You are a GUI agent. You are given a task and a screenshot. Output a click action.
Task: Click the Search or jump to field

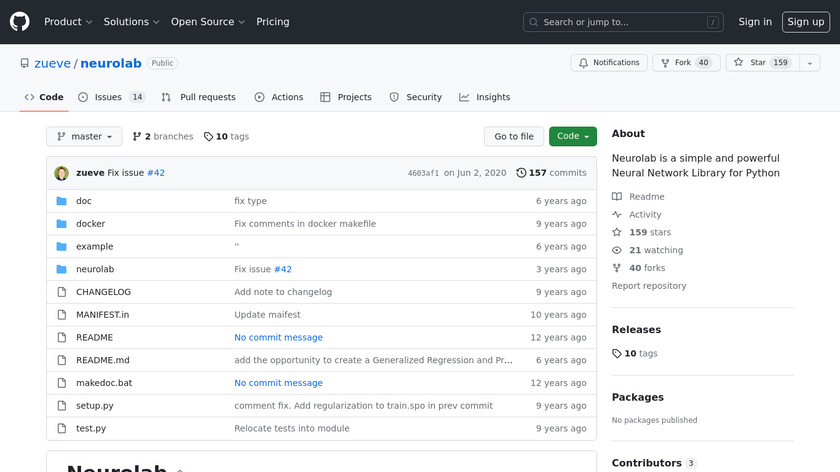point(623,22)
